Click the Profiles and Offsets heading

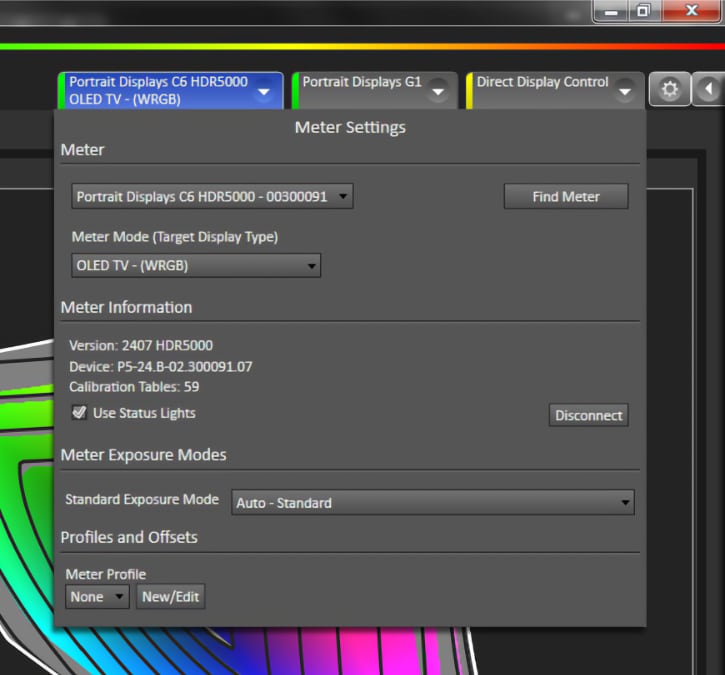pyautogui.click(x=129, y=537)
